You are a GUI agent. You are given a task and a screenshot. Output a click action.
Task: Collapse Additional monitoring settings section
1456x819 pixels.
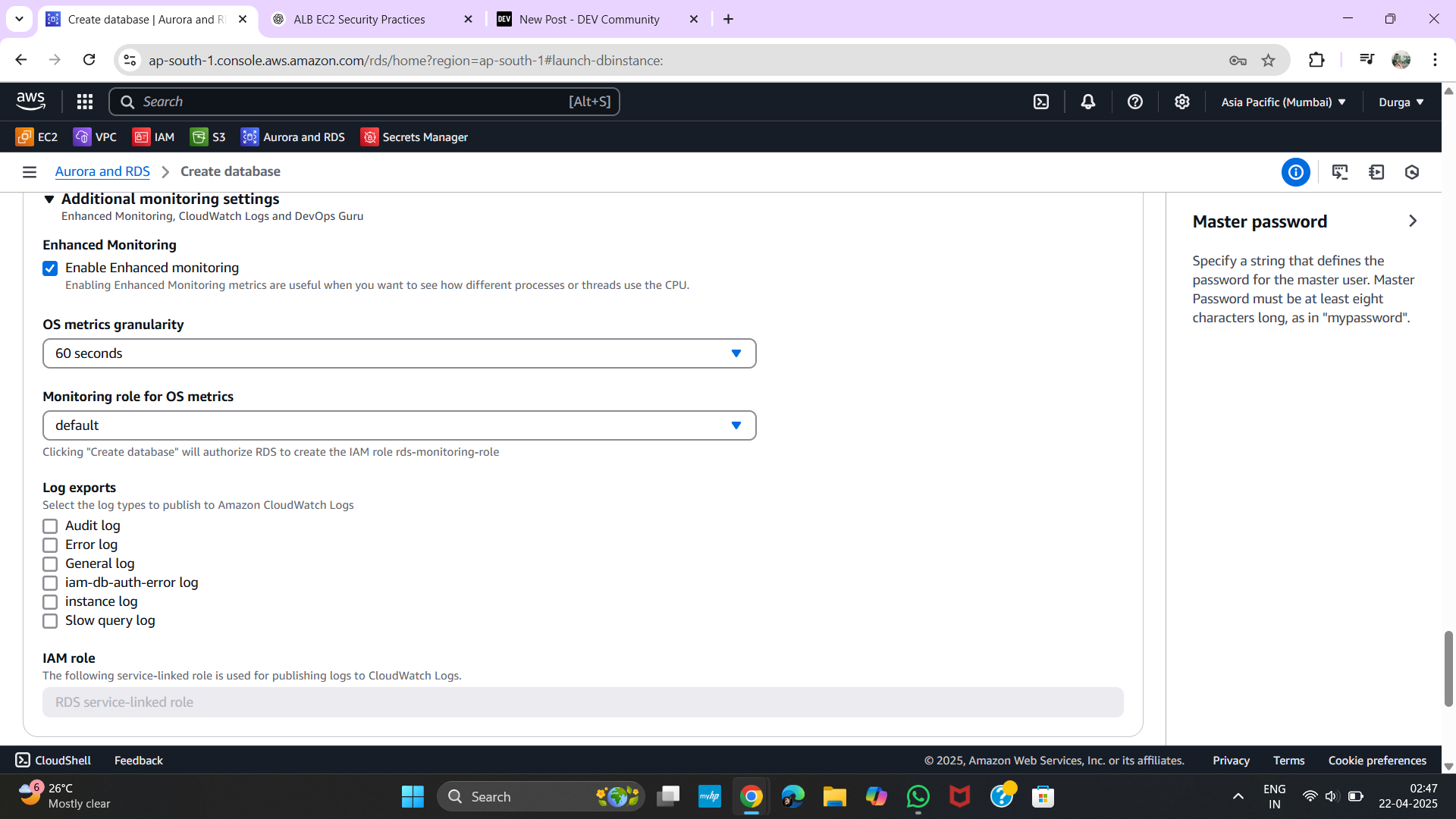[x=49, y=199]
